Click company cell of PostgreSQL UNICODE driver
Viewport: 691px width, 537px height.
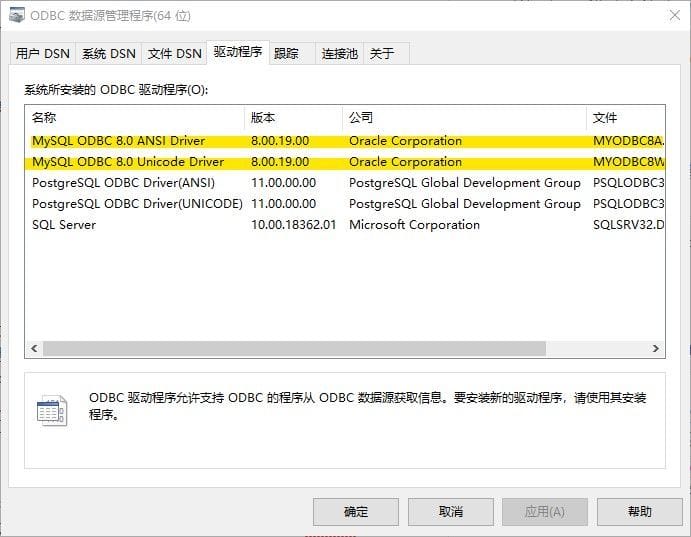464,204
